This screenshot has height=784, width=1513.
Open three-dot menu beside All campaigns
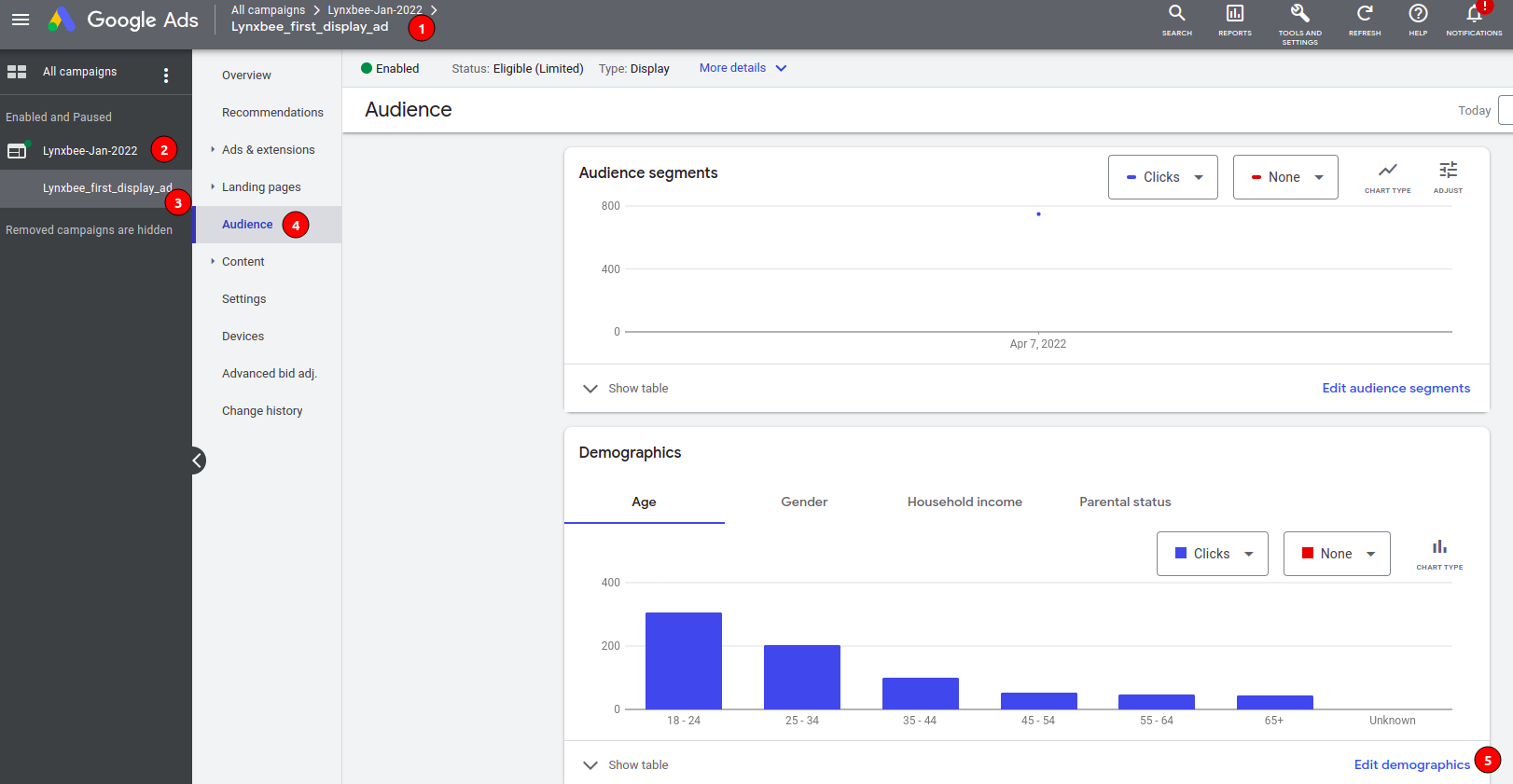click(x=166, y=76)
